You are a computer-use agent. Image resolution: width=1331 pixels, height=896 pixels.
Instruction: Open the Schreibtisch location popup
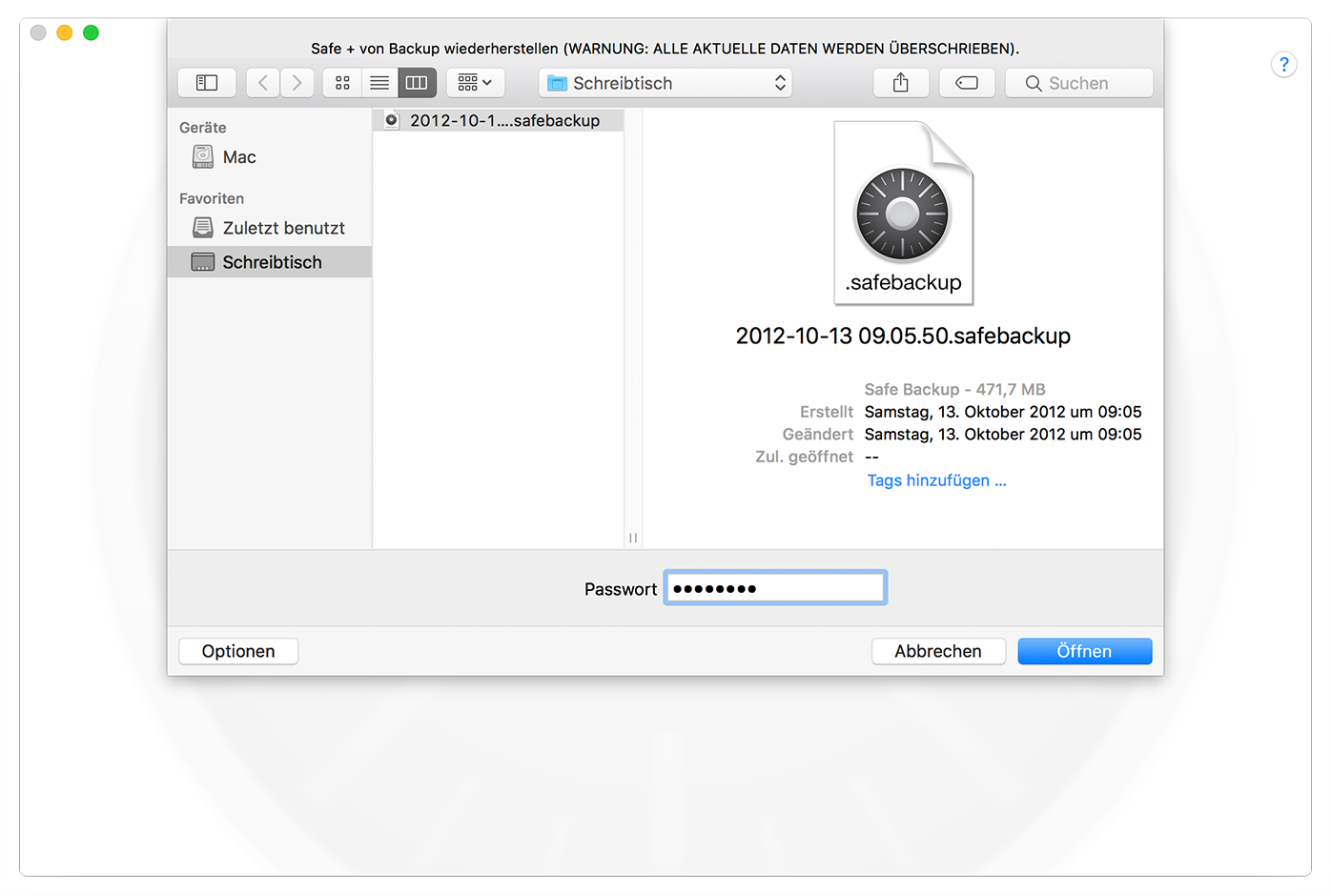pyautogui.click(x=665, y=83)
